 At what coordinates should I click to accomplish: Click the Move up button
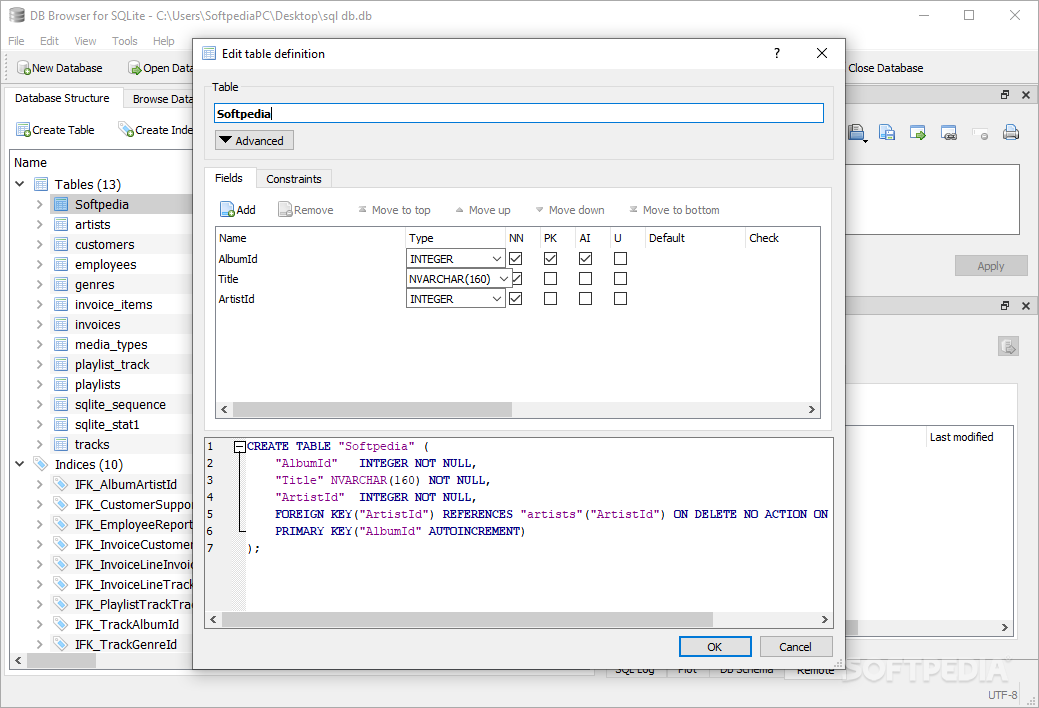[482, 209]
